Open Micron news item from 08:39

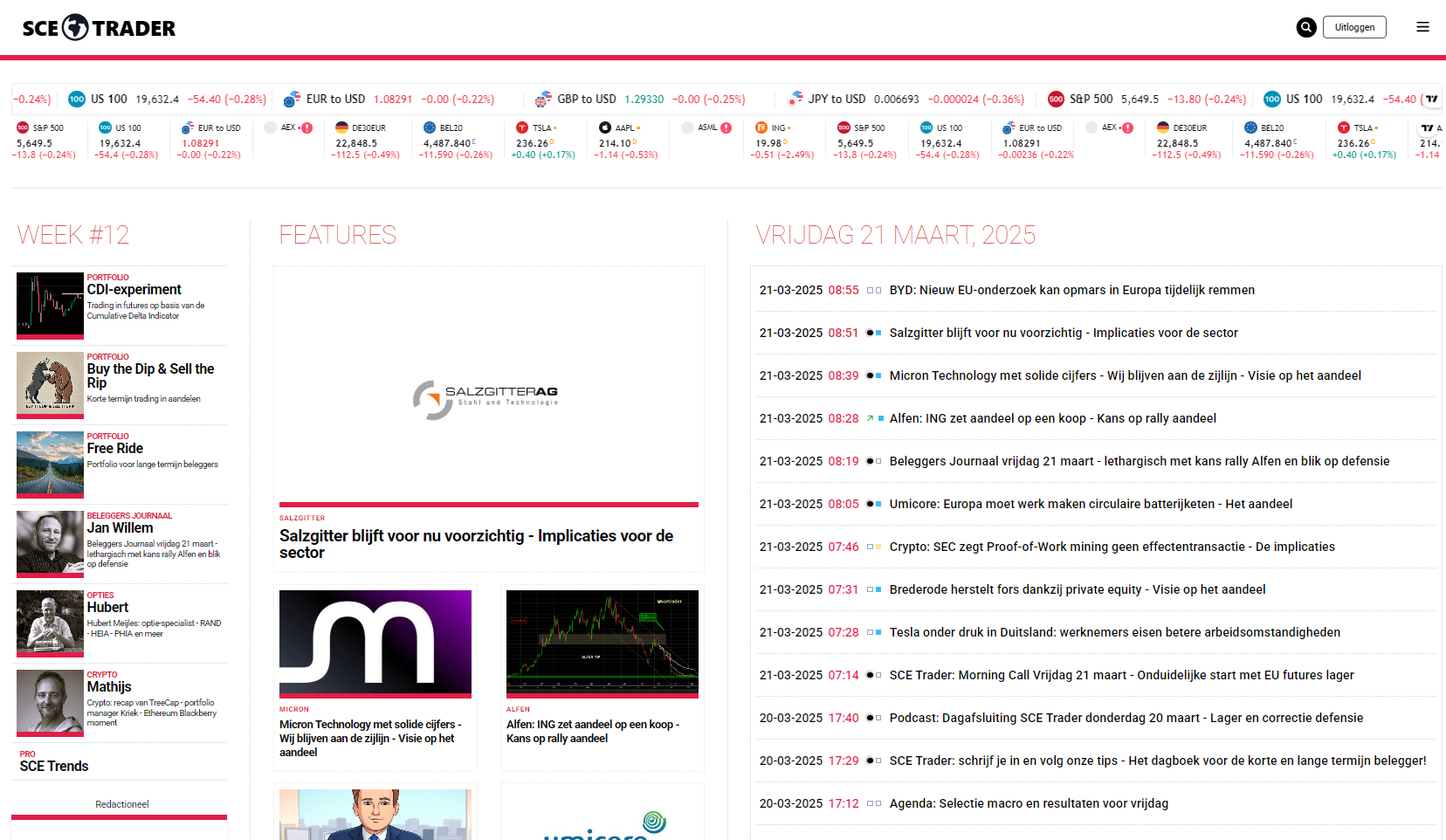pyautogui.click(x=1126, y=375)
